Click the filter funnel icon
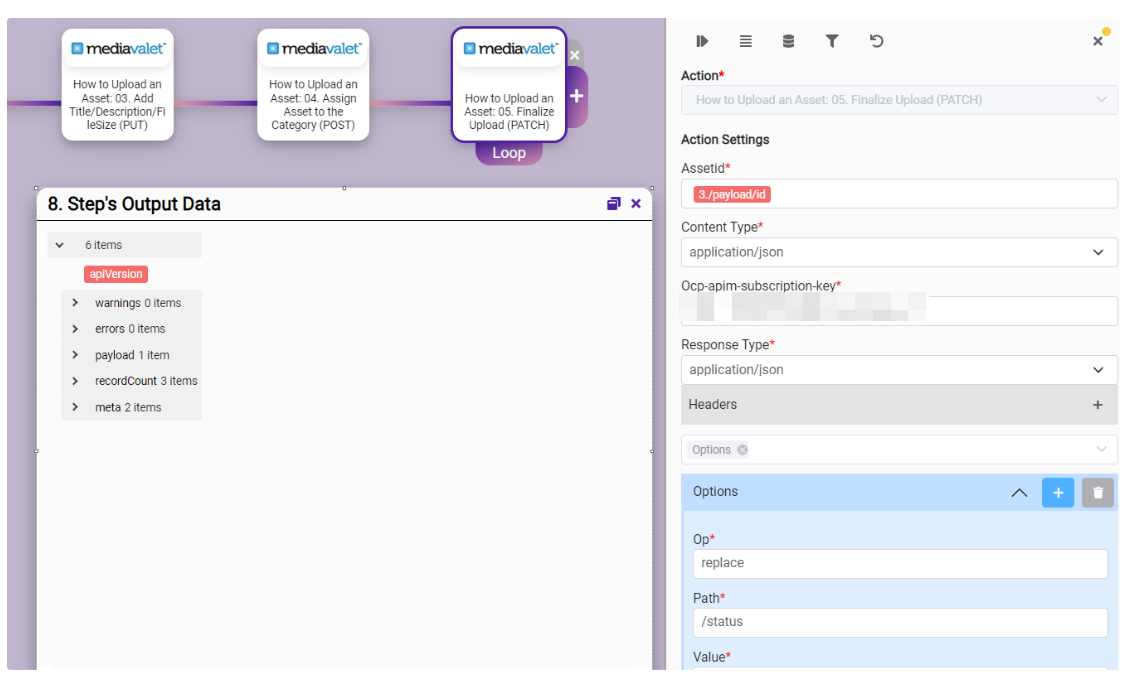This screenshot has height=682, width=1134. (832, 41)
